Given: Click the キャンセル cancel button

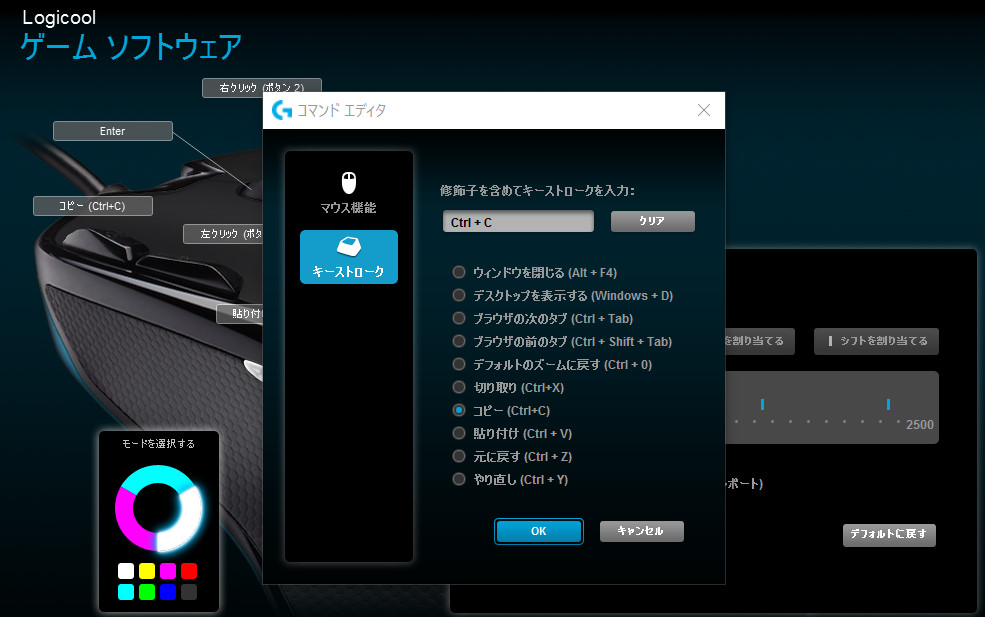Looking at the screenshot, I should point(641,531).
